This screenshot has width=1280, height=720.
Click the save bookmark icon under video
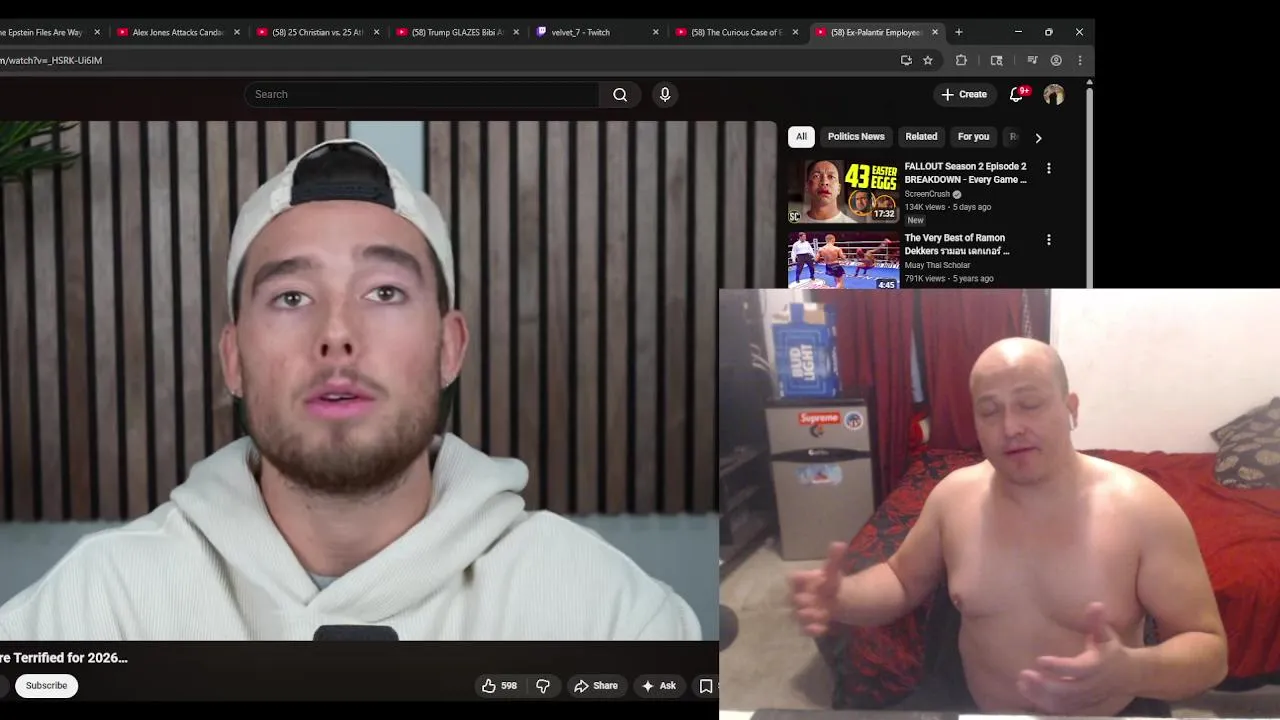[706, 685]
